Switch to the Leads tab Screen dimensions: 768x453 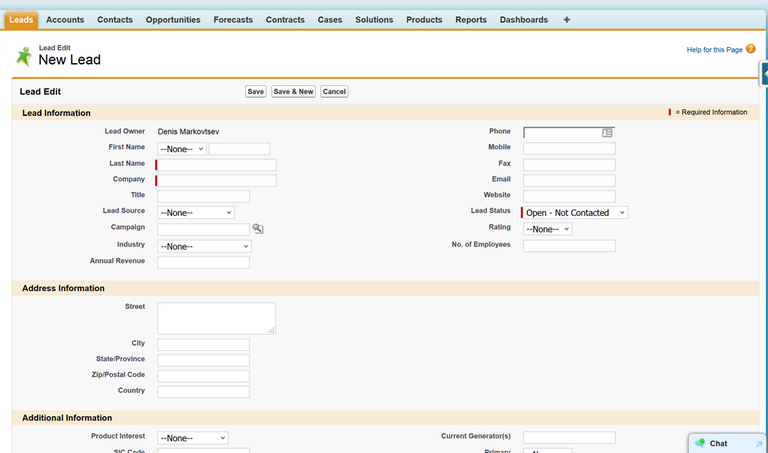click(x=21, y=20)
